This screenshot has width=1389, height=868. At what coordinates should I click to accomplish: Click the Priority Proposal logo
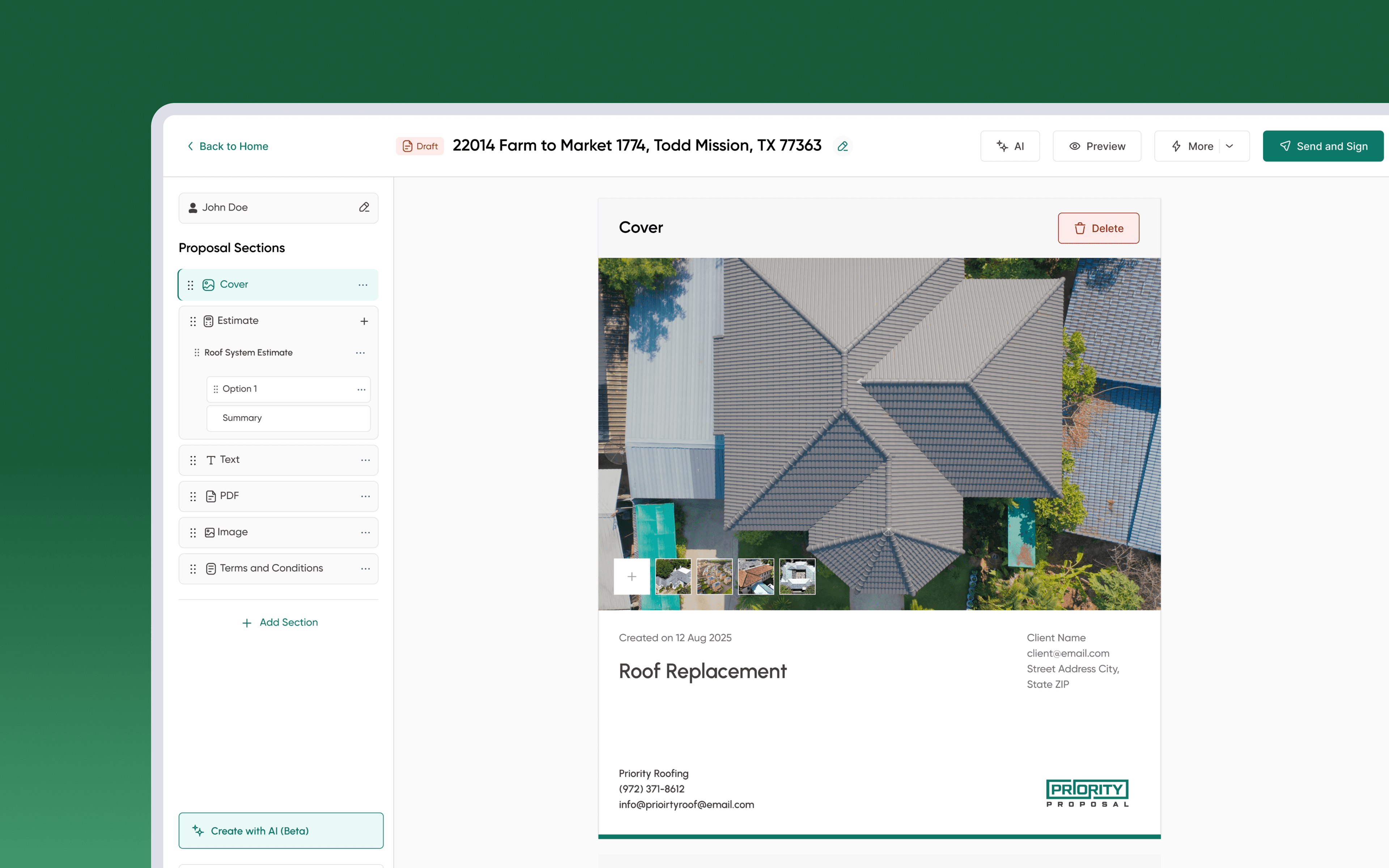[x=1087, y=793]
